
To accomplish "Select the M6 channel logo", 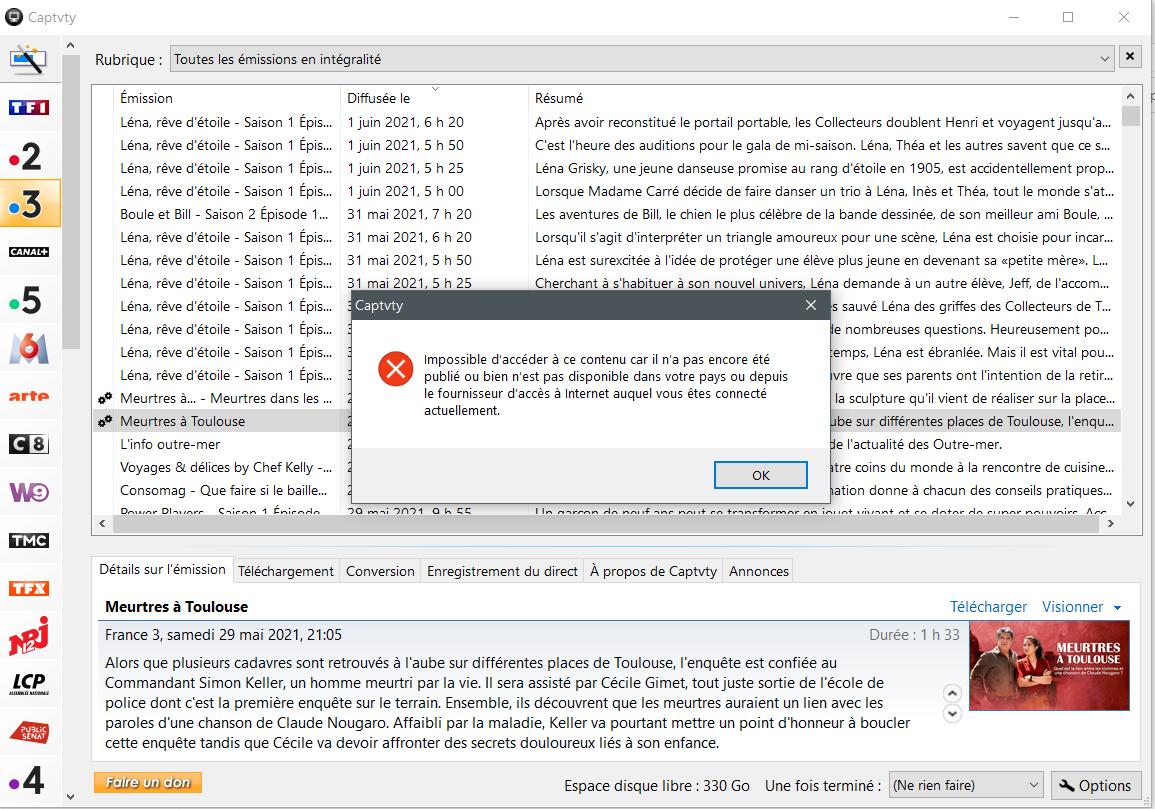I will tap(28, 348).
